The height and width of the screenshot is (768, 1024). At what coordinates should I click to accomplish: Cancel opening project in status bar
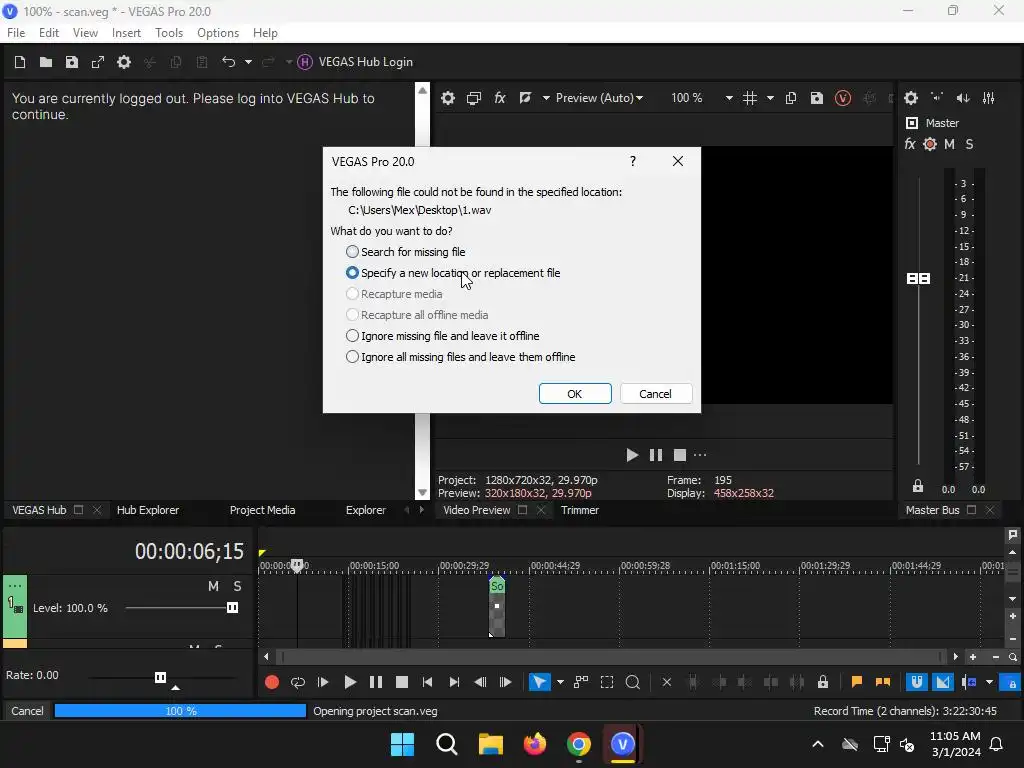click(27, 711)
